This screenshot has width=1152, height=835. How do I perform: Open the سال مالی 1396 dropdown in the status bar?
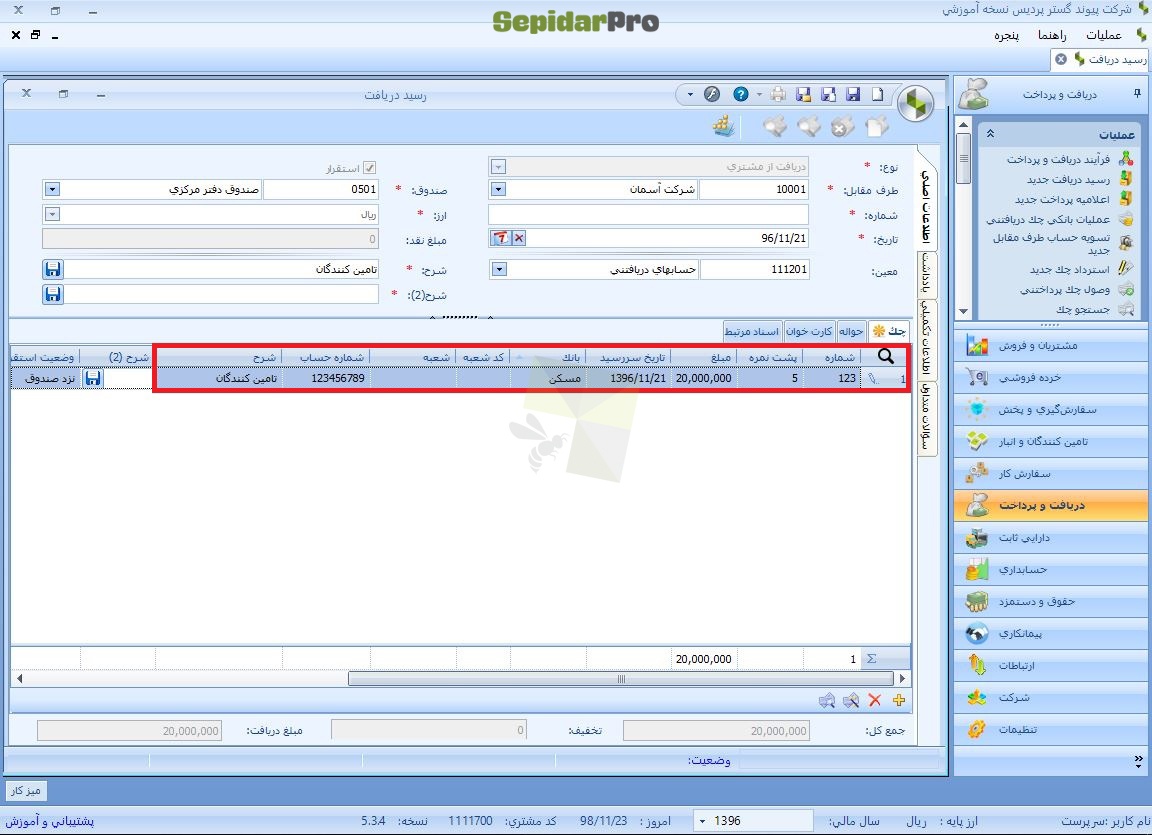[702, 821]
